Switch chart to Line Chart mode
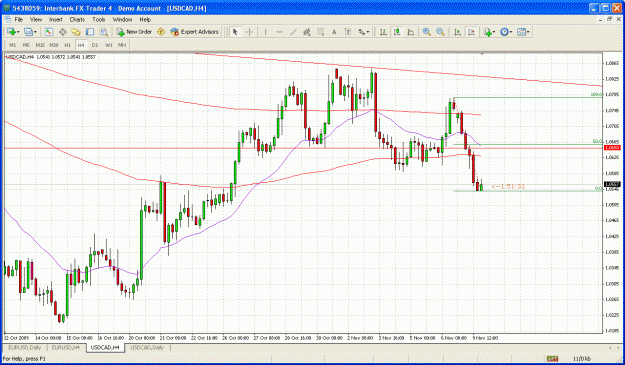This screenshot has height=365, width=625. point(411,32)
